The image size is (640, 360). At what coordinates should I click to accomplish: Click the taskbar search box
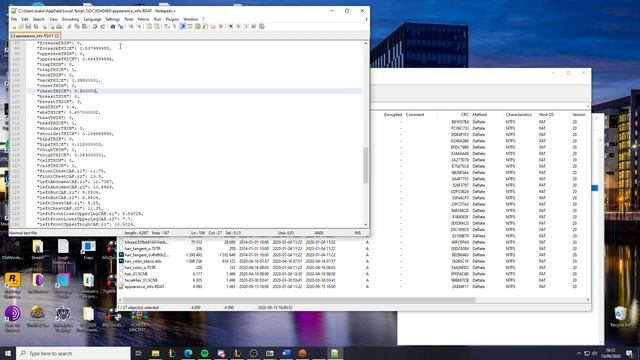[73, 353]
